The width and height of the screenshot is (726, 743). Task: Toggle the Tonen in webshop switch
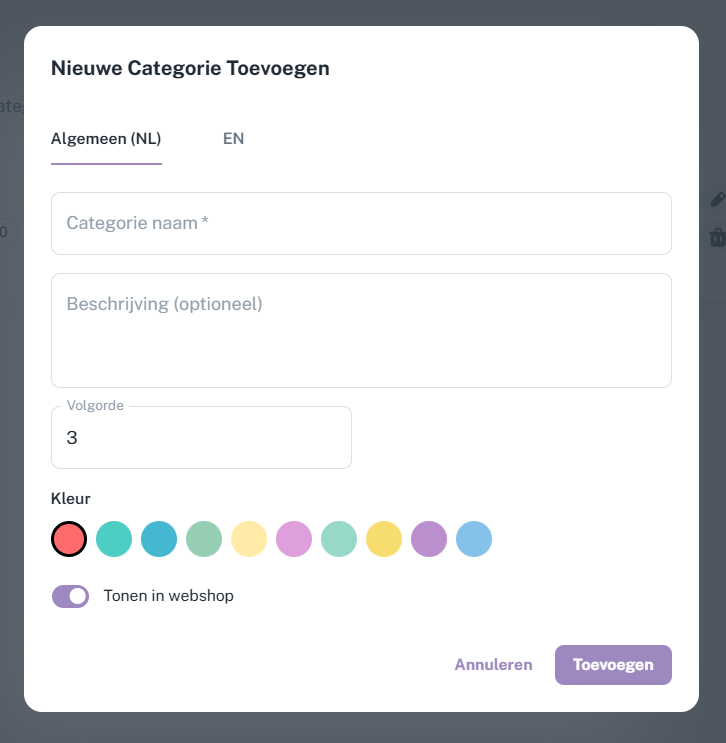(71, 596)
